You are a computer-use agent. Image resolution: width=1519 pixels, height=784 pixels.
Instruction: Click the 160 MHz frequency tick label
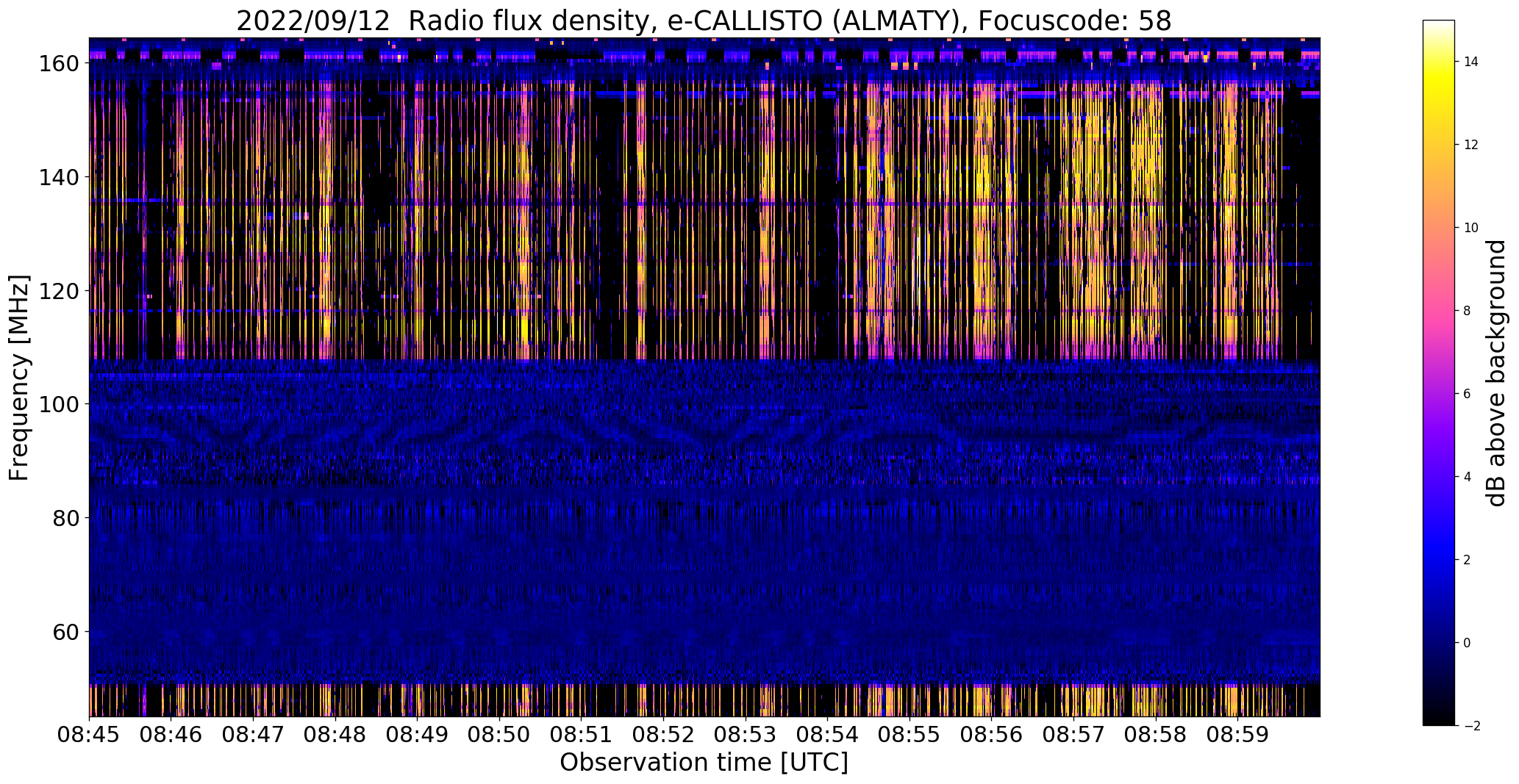pyautogui.click(x=59, y=63)
